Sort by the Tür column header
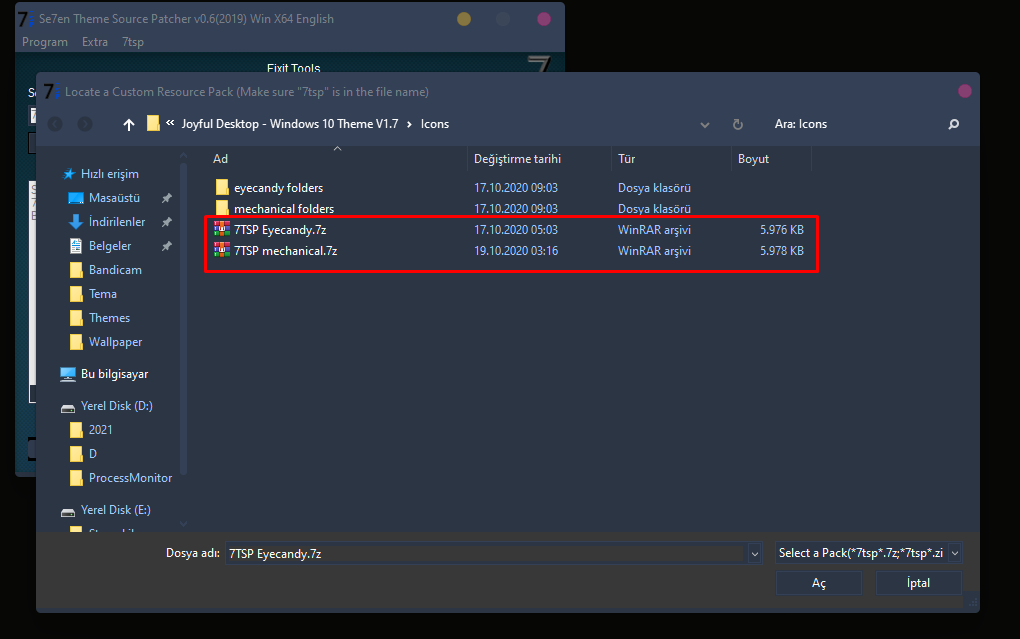 pos(626,159)
